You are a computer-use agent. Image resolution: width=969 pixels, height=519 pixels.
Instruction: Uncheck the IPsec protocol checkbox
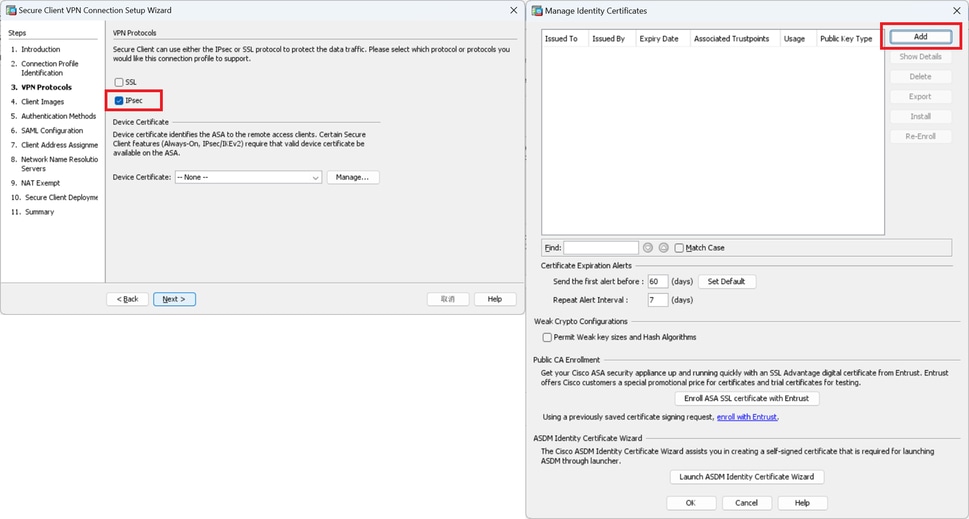(x=119, y=100)
